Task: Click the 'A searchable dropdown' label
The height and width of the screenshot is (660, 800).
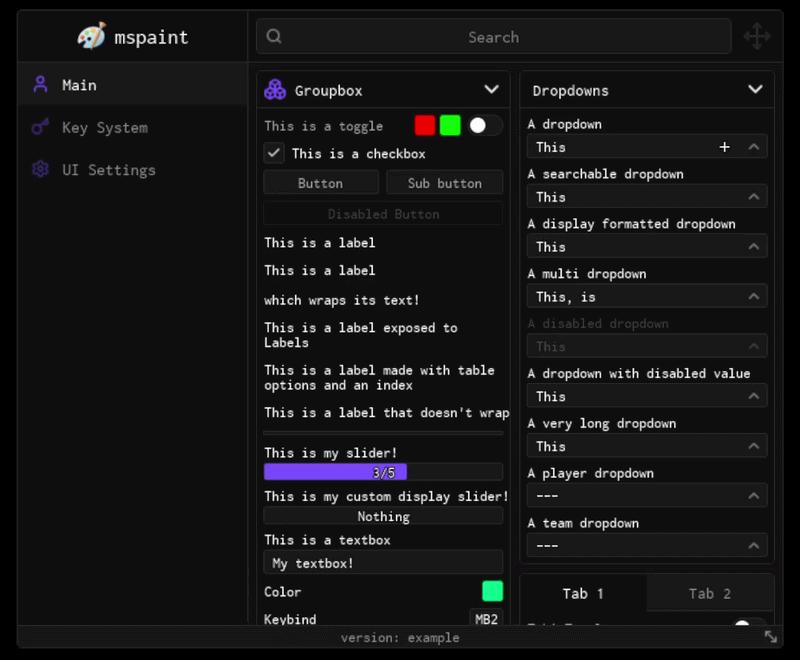Action: point(605,174)
